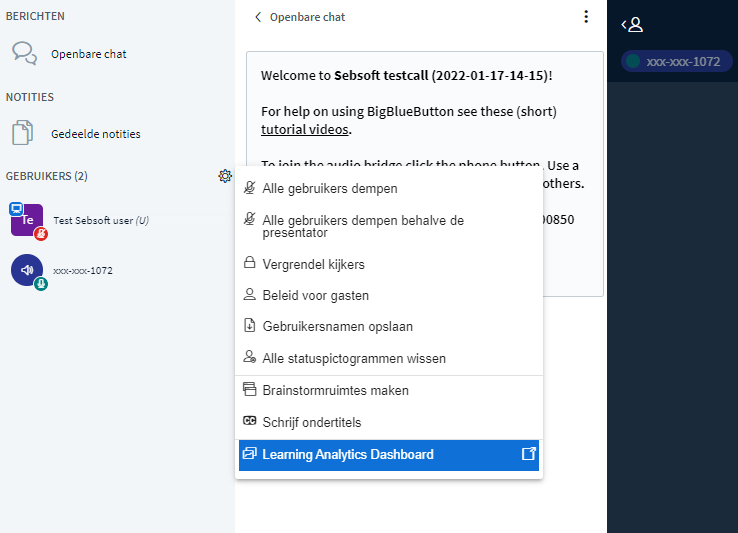
Task: Open Learning Analytics Dashboard
Action: click(389, 455)
